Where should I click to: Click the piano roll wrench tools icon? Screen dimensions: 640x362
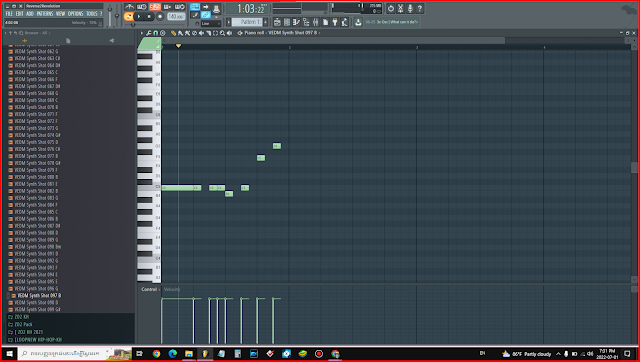149,33
